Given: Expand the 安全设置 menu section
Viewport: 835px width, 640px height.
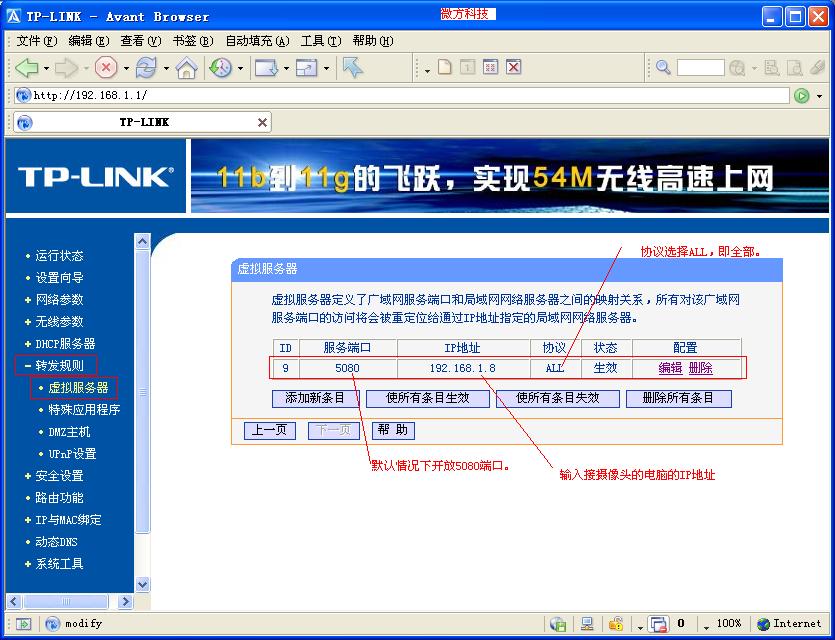Looking at the screenshot, I should 28,476.
